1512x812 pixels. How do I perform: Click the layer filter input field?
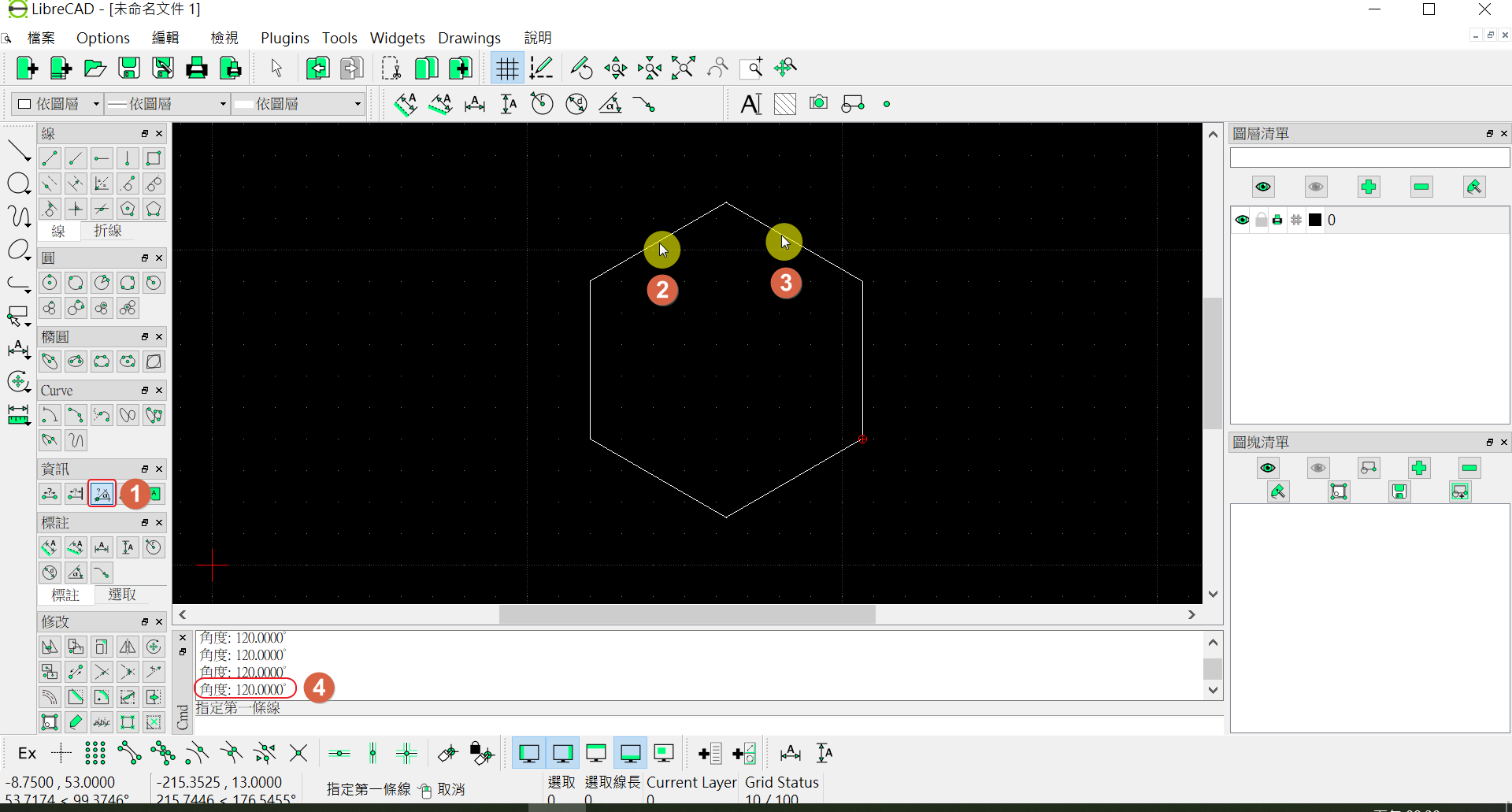(x=1369, y=158)
